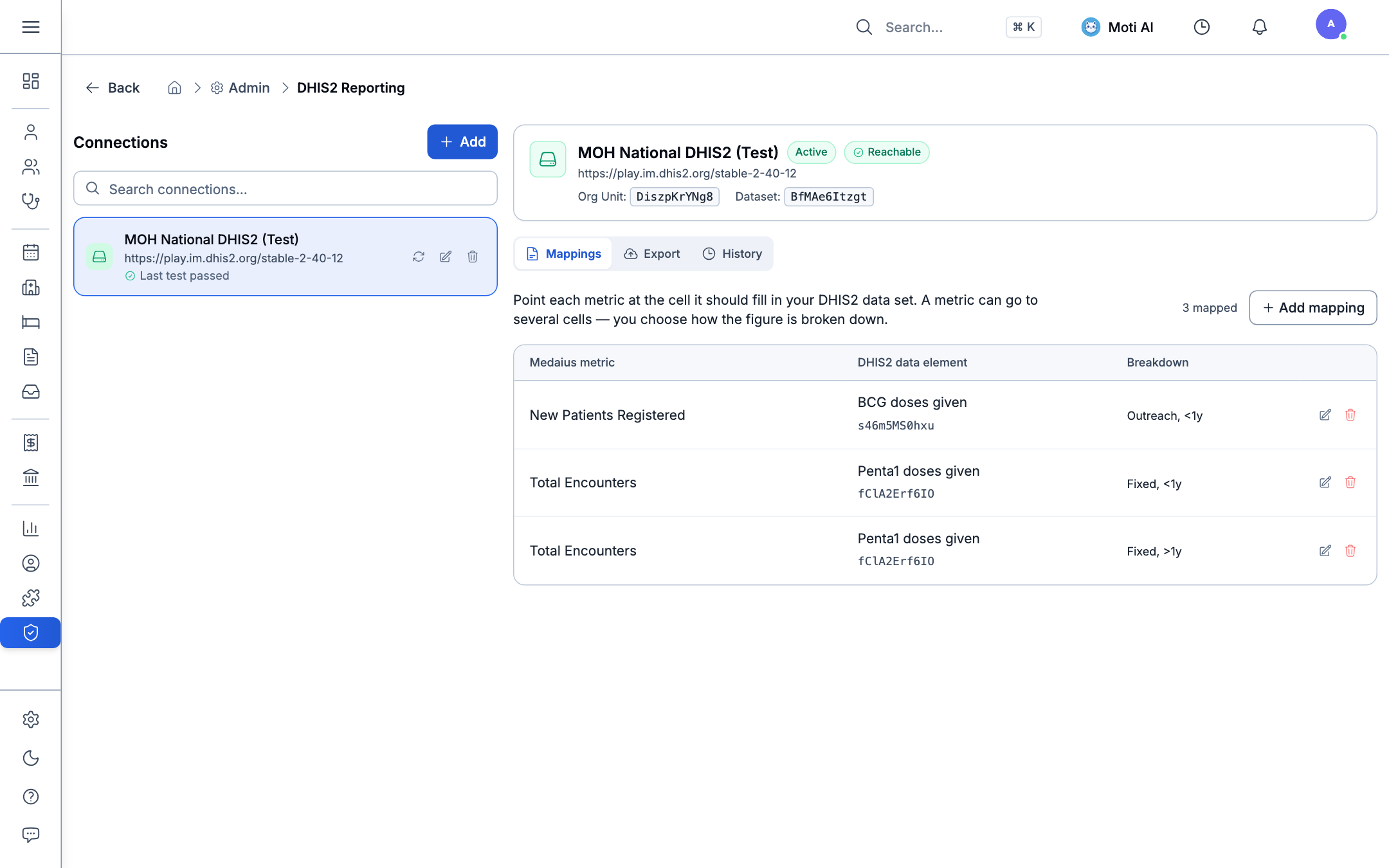Click the Add mapping button

1312,307
